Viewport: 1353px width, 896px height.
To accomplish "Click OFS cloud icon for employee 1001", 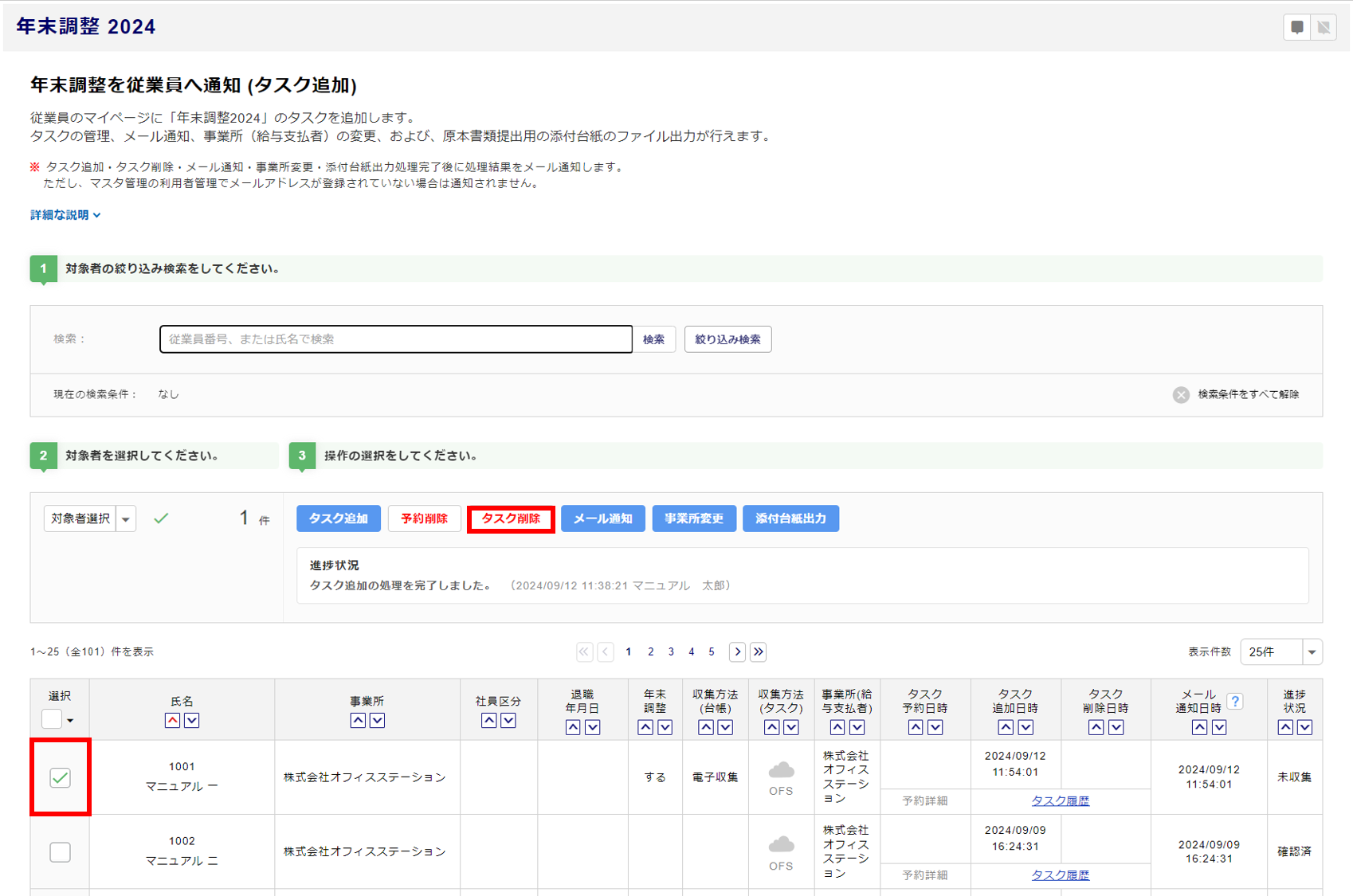I will tap(781, 771).
